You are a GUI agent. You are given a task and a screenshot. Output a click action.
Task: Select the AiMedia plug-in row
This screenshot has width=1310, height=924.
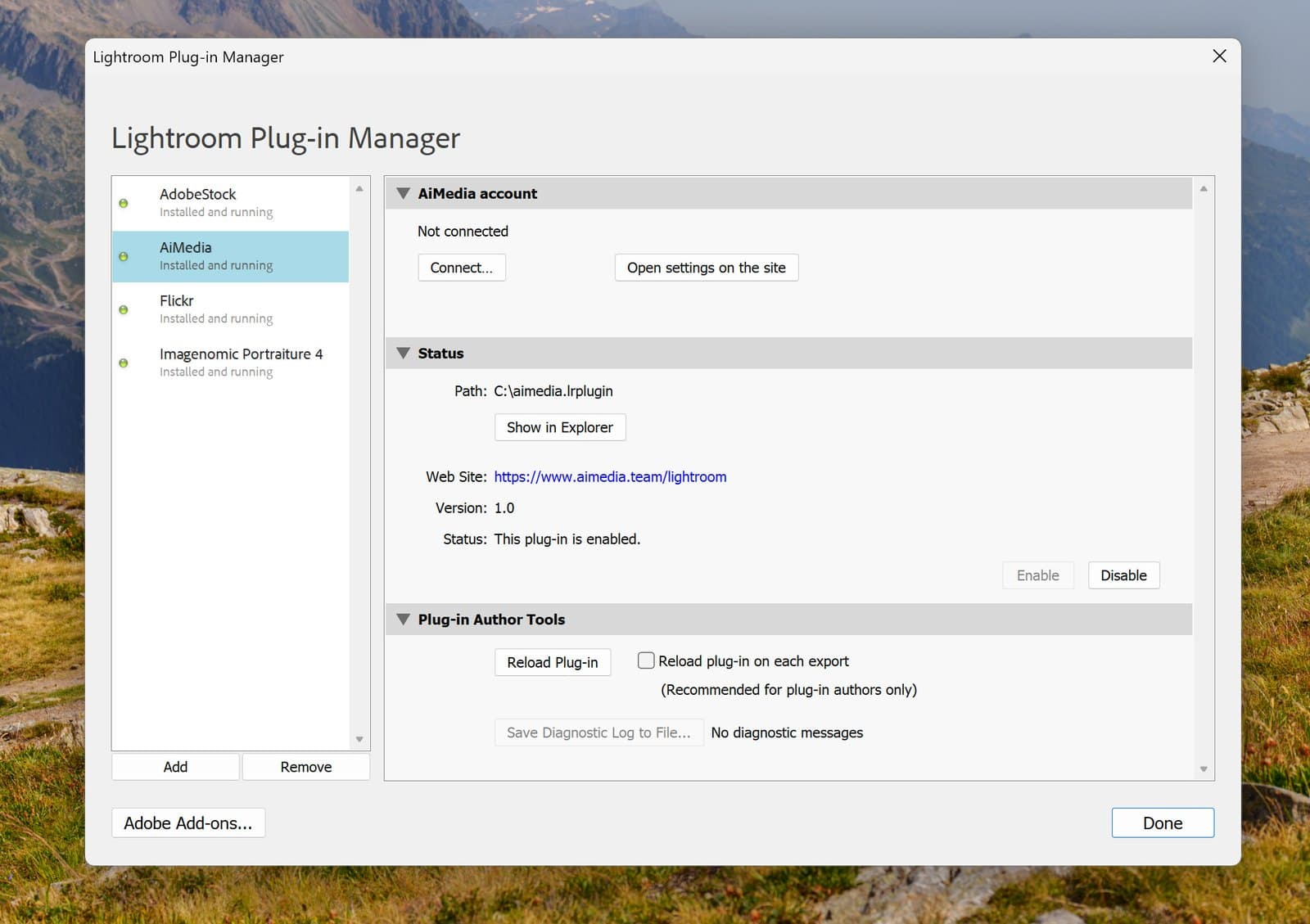(230, 256)
